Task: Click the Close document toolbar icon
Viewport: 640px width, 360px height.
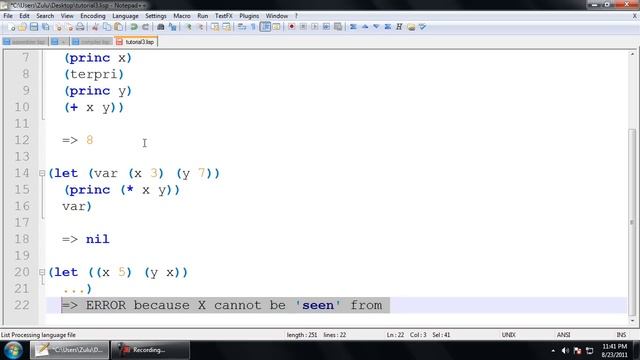Action: tap(58, 27)
